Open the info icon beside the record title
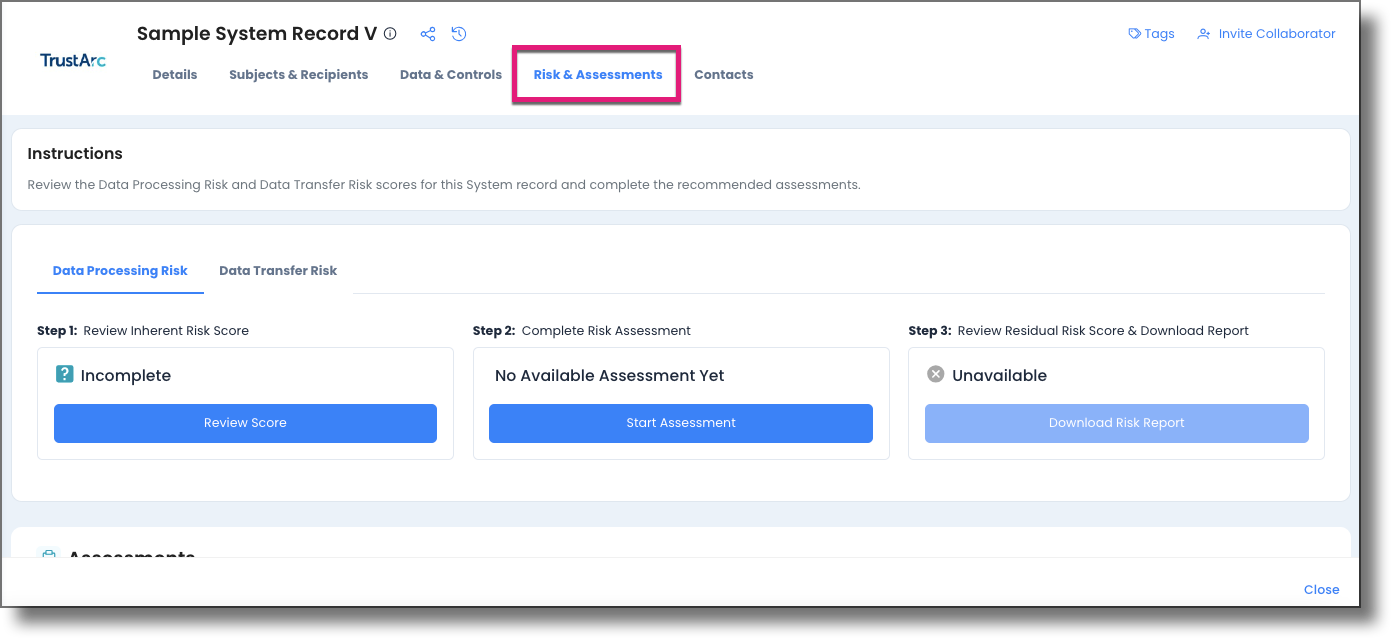Screen dimensions: 1392x639 (x=390, y=33)
